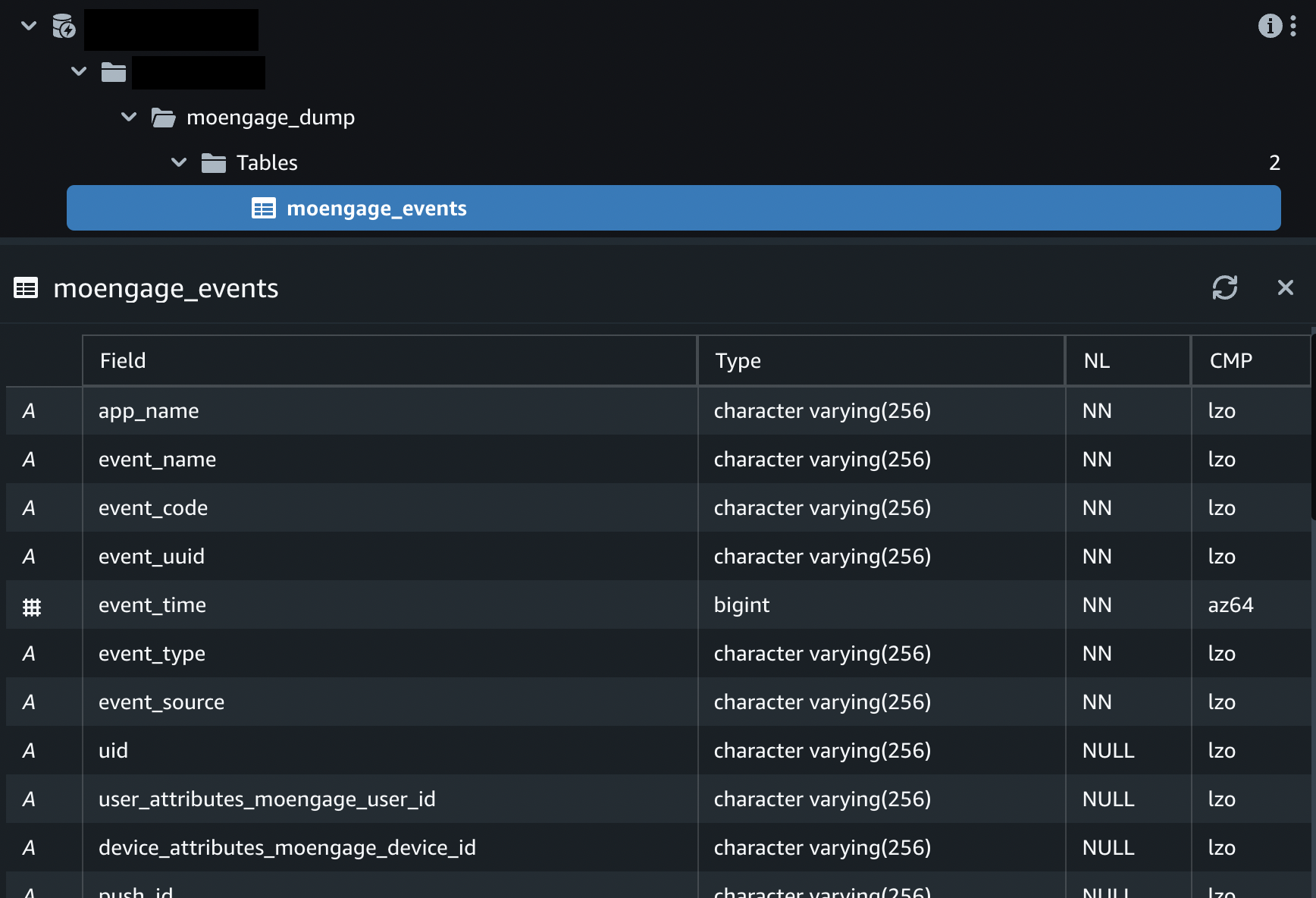Collapse the moengage_dump schema folder
The height and width of the screenshot is (898, 1316).
tap(128, 117)
